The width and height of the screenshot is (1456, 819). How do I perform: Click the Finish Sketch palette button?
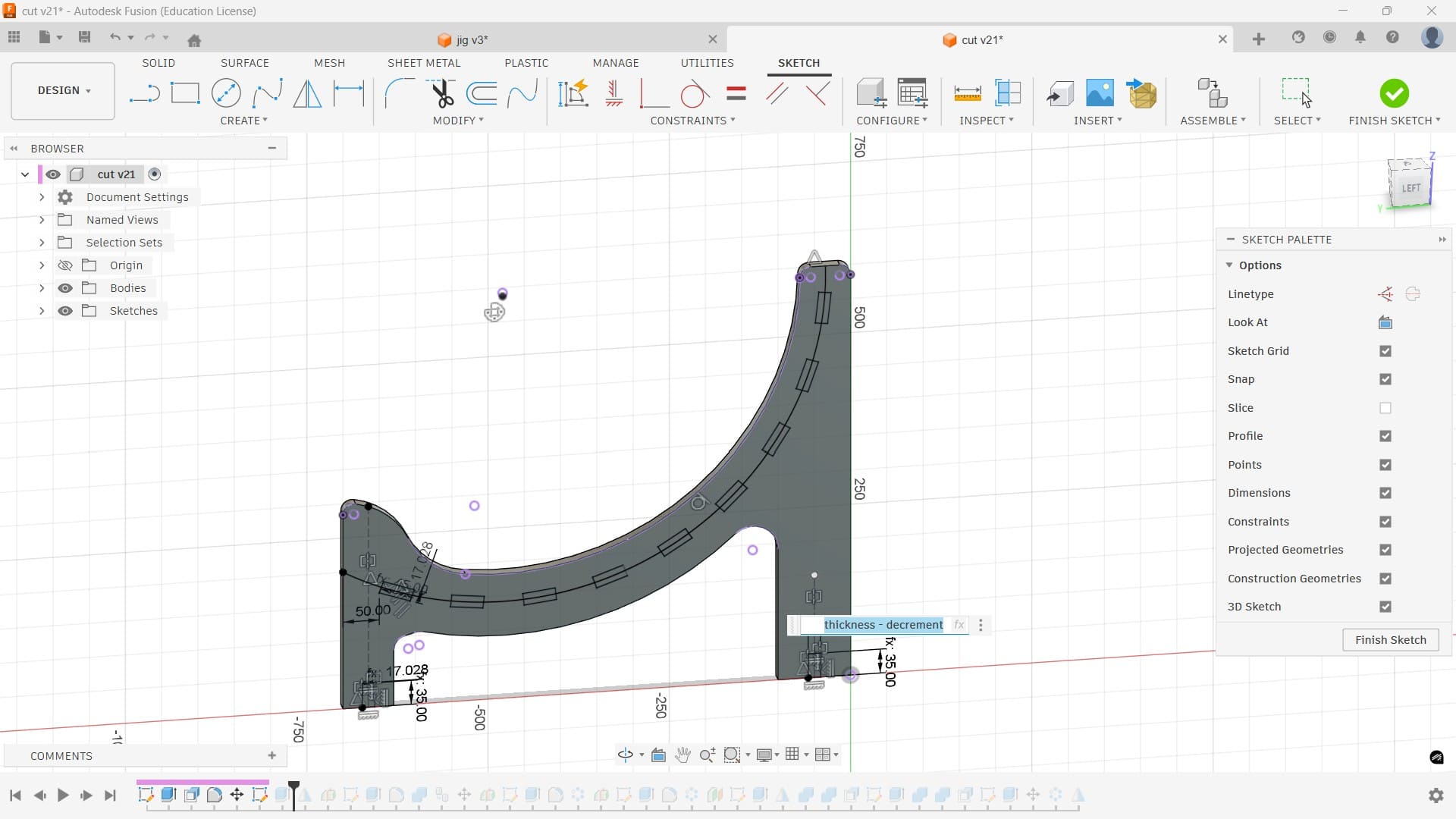pyautogui.click(x=1390, y=640)
